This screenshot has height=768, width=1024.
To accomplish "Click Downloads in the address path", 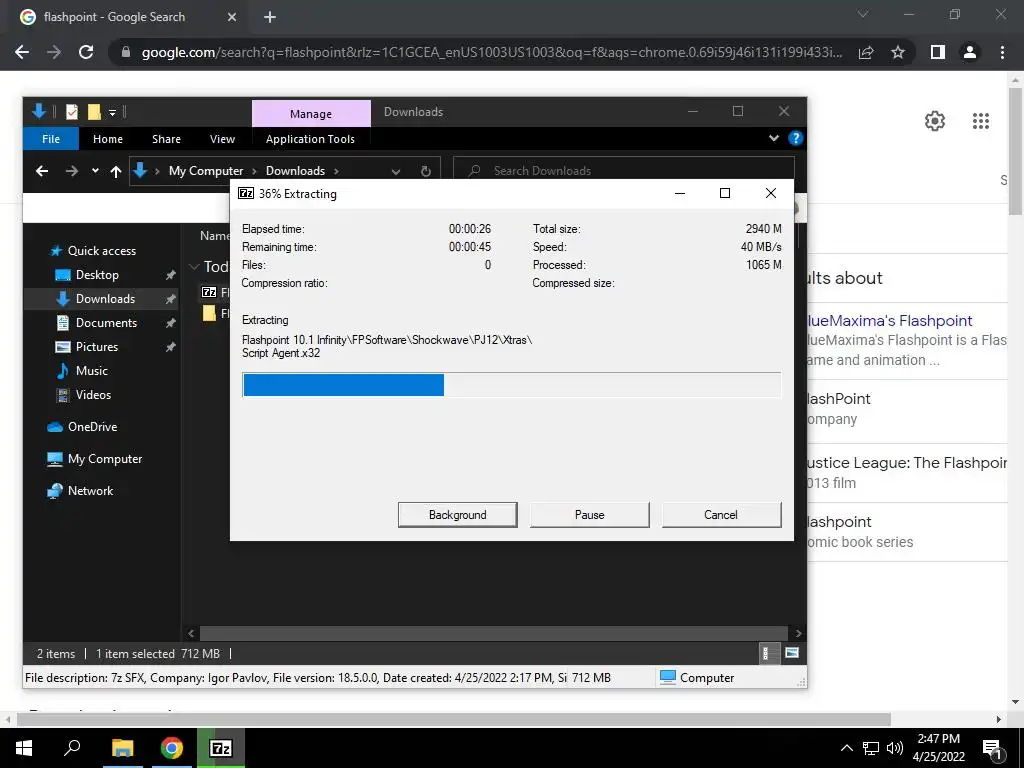I will click(x=295, y=170).
